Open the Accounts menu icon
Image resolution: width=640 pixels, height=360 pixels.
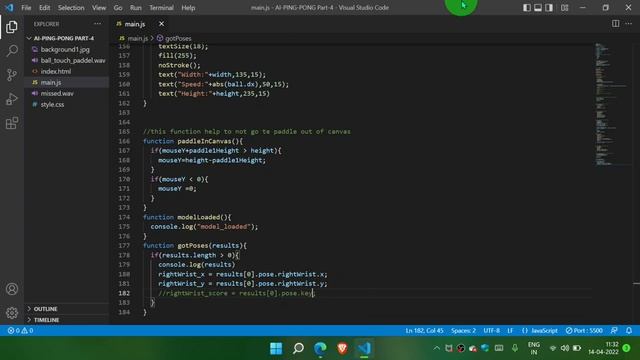point(12,289)
